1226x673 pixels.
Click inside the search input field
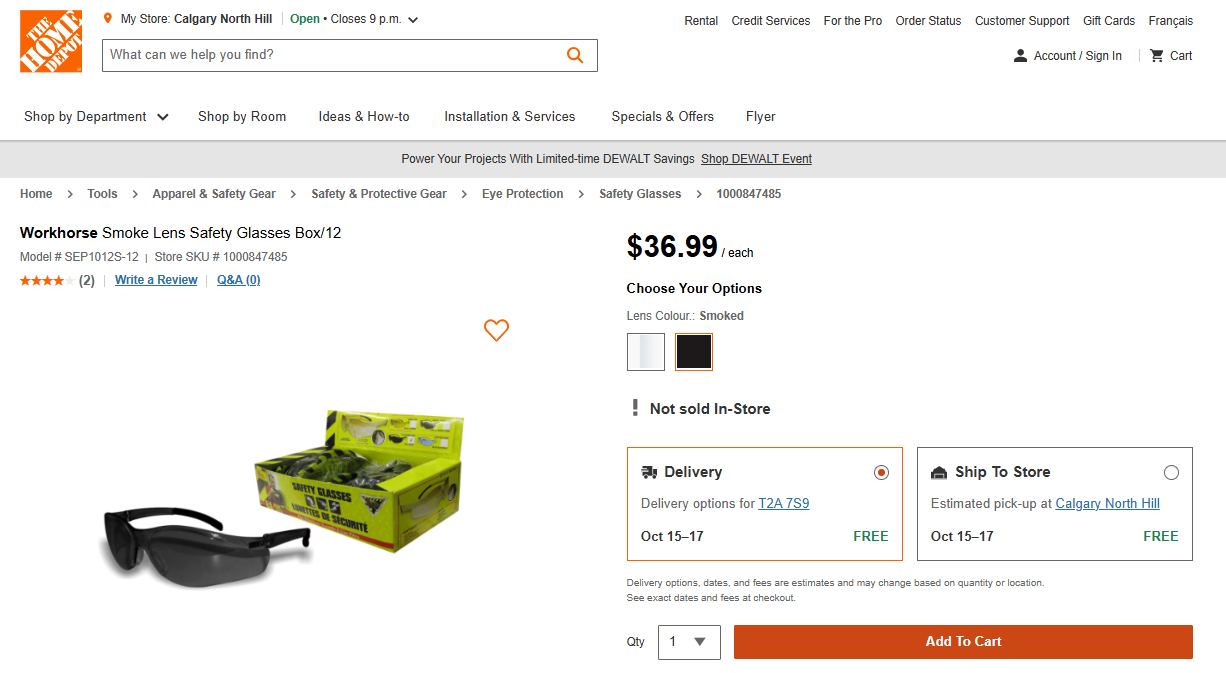tap(300, 55)
